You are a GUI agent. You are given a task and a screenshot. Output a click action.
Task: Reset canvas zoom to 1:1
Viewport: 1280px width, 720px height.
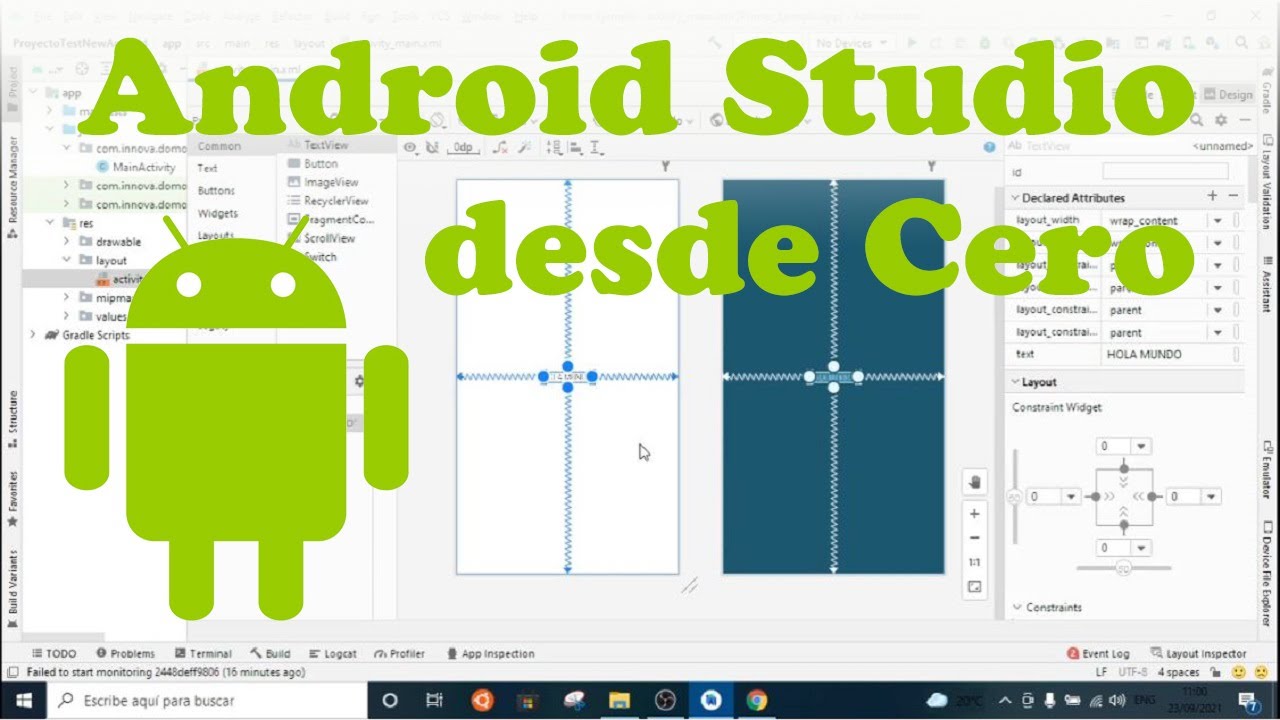tap(975, 562)
